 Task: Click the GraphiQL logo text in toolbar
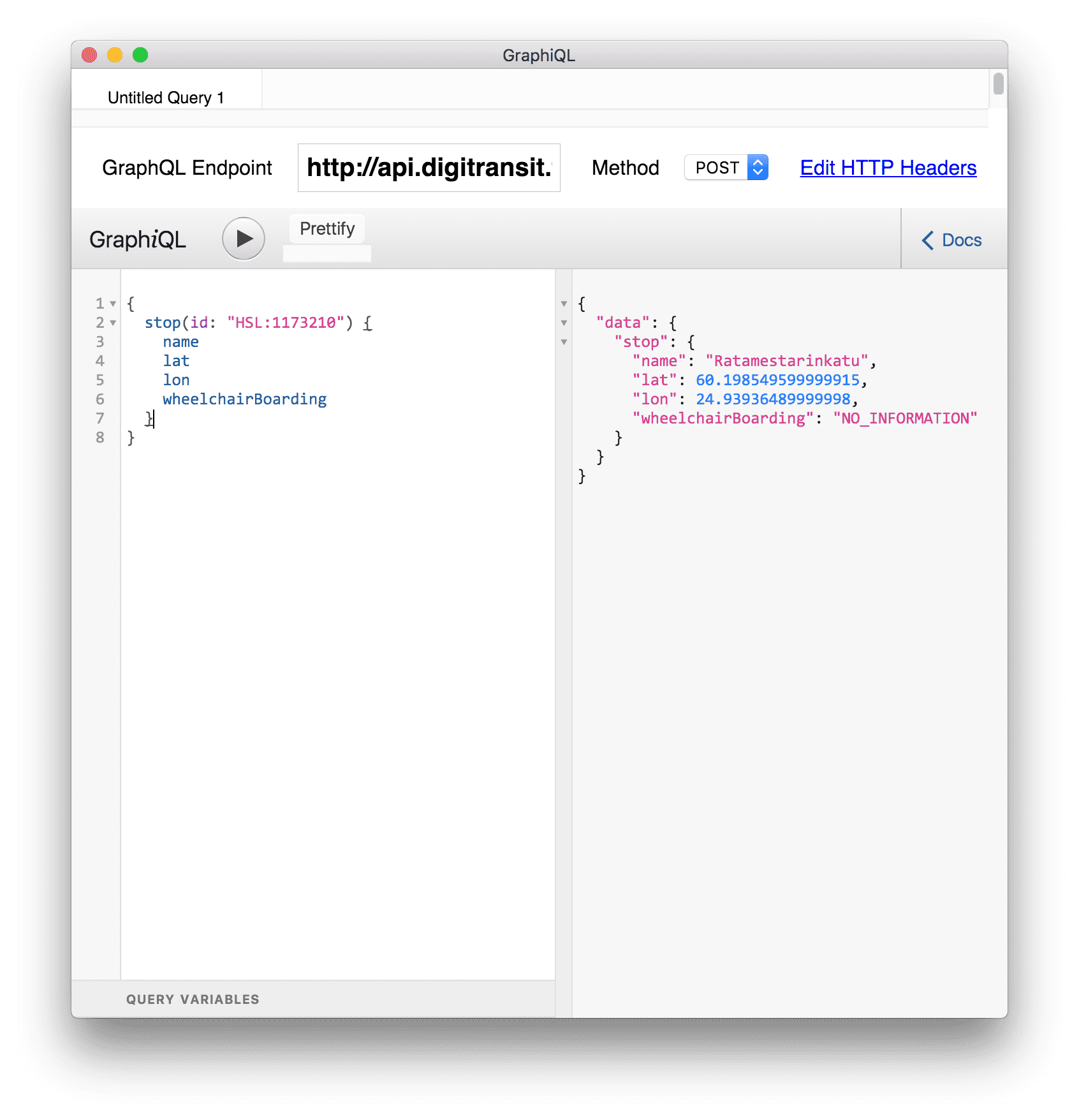pyautogui.click(x=138, y=240)
